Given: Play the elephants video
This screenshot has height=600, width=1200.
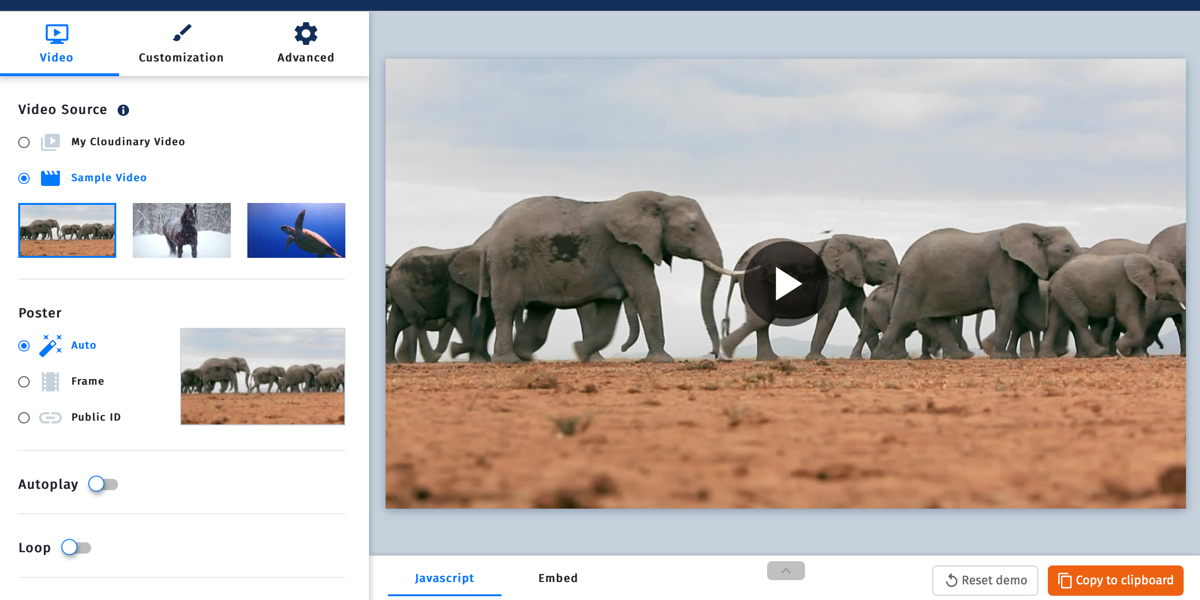Looking at the screenshot, I should point(785,284).
